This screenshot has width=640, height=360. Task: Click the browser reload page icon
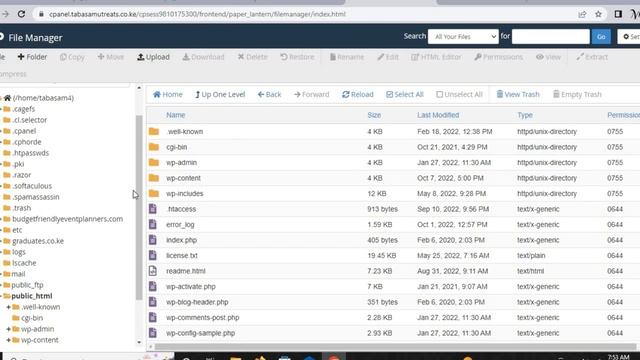(21, 14)
